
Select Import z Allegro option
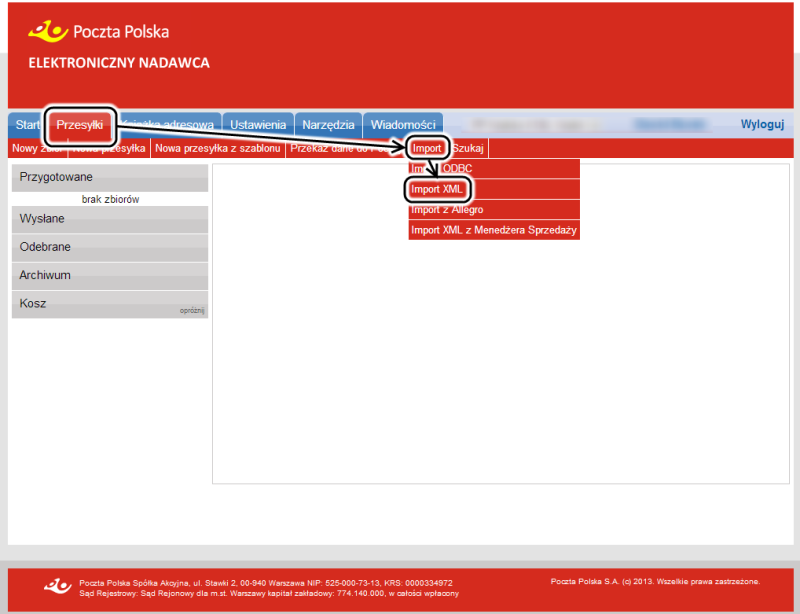click(448, 210)
